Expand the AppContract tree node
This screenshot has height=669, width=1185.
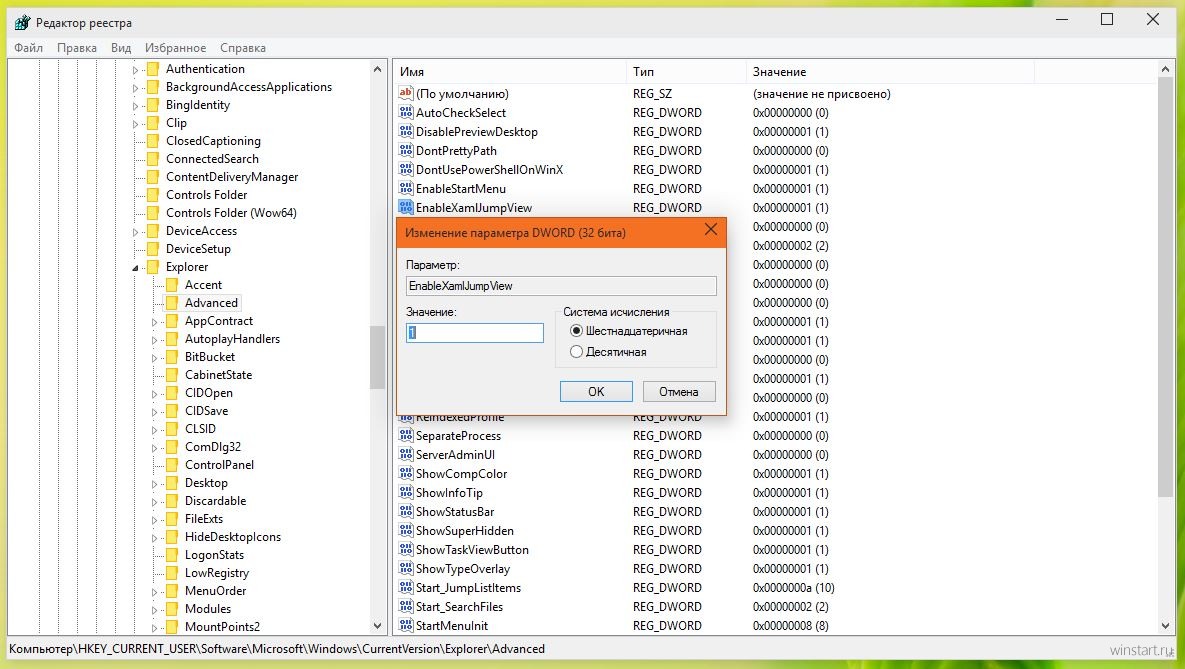[x=154, y=321]
